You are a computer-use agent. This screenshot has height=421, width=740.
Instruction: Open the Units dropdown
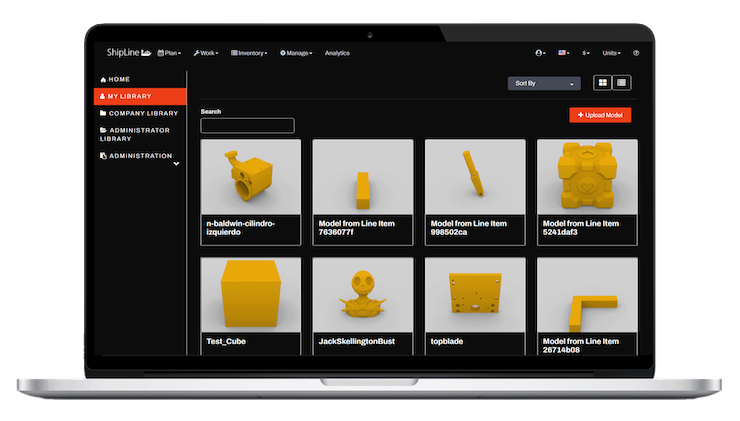tap(611, 53)
